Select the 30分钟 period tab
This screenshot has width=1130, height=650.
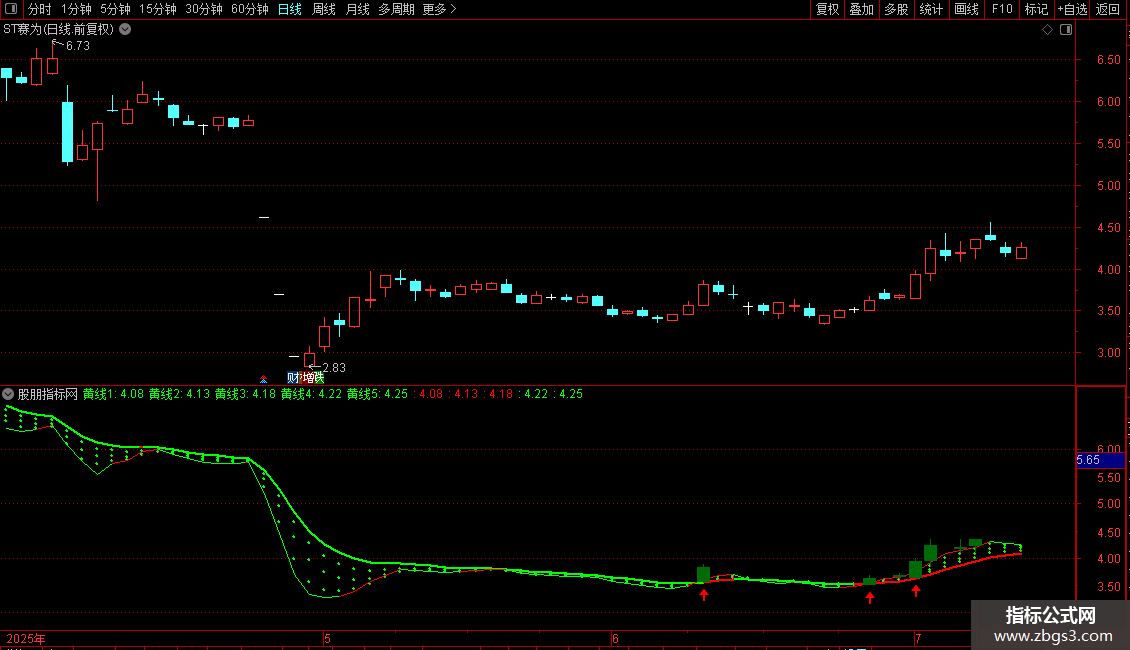point(203,9)
